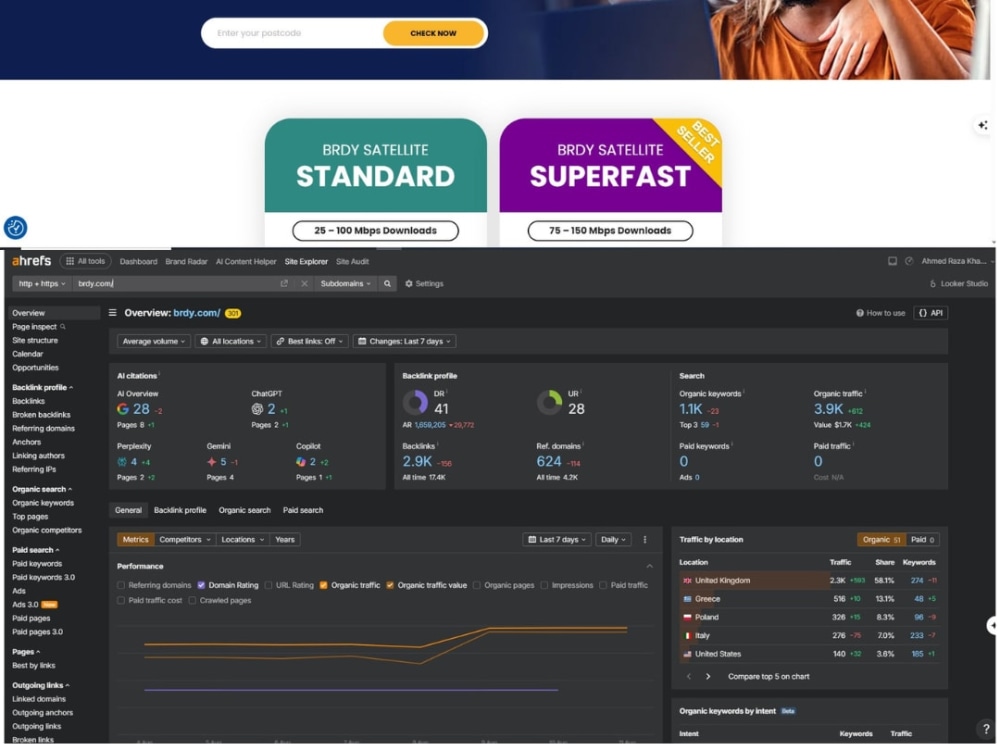Select the Paid traffic by location toggle

point(922,540)
